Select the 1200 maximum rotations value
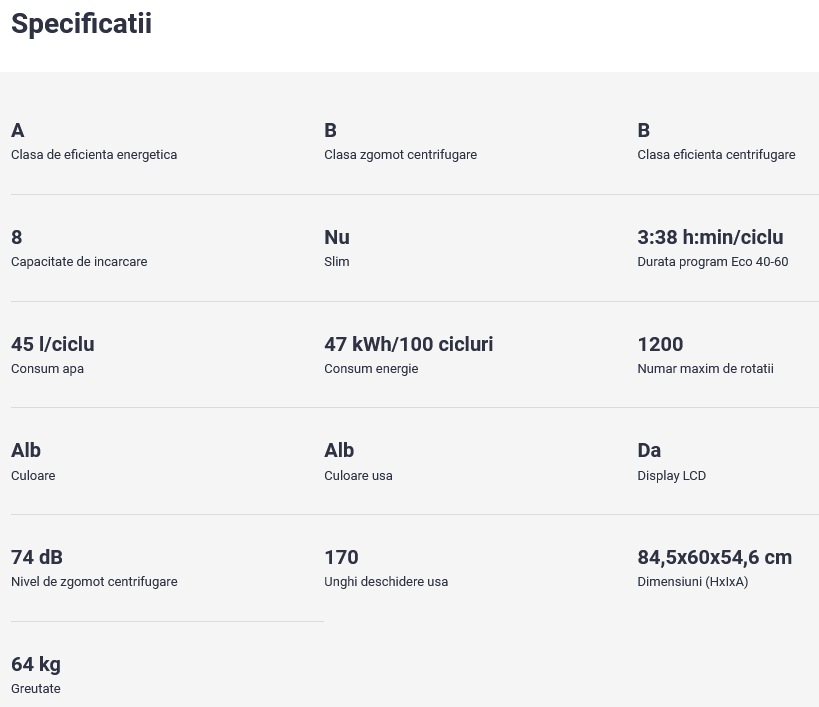Screen dimensions: 819x707 [x=660, y=345]
